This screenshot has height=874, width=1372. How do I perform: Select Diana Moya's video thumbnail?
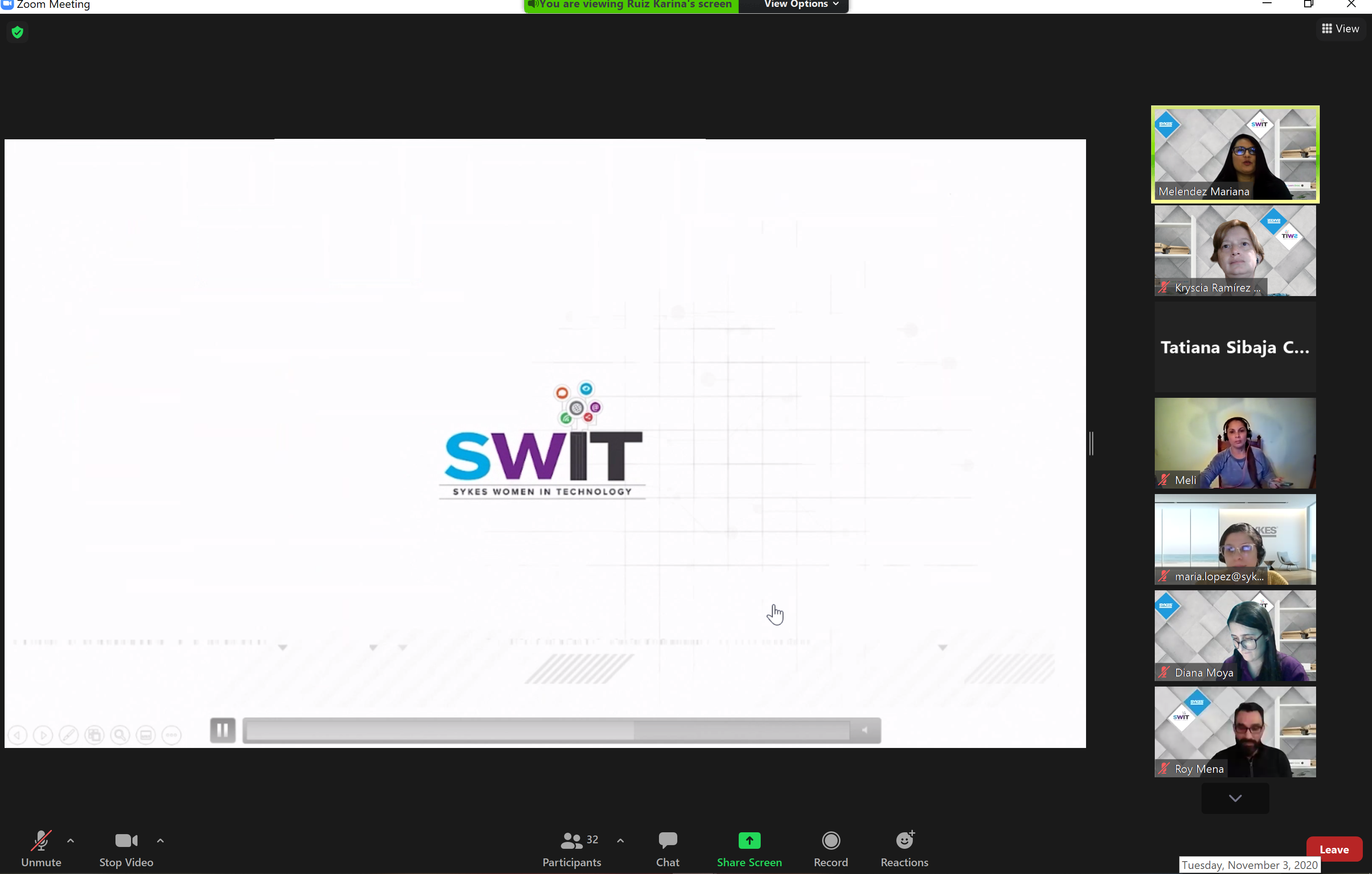[x=1235, y=636]
